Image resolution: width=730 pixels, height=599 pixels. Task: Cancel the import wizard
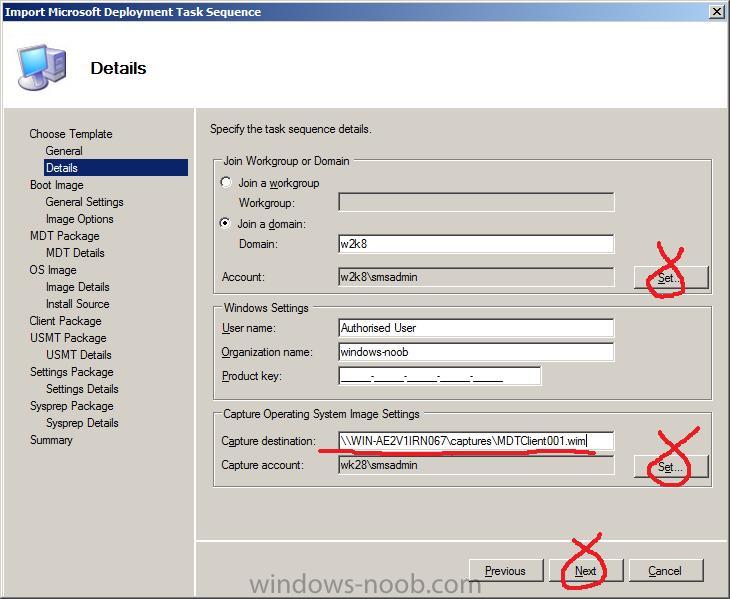coord(666,571)
